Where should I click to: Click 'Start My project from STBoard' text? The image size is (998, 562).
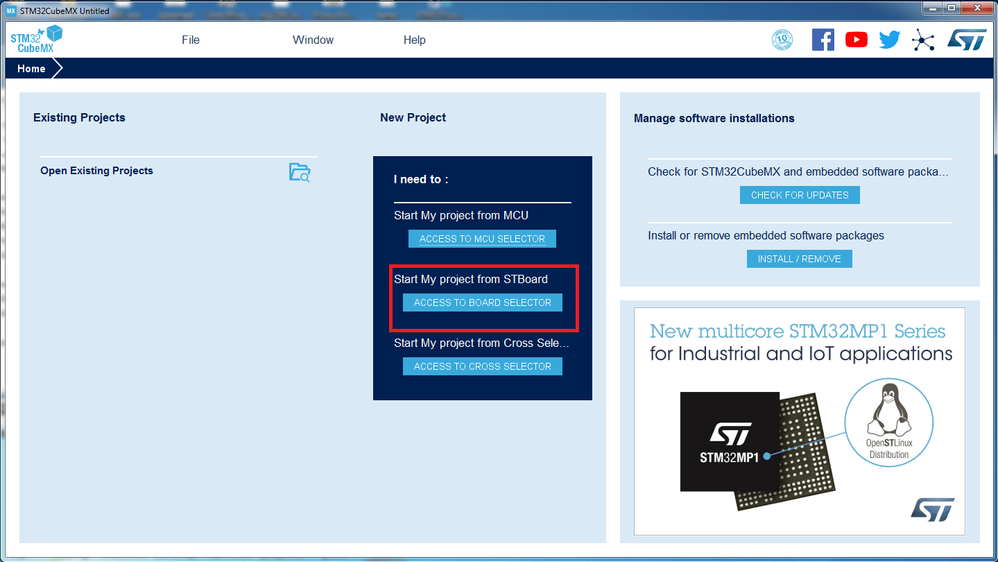tap(470, 279)
